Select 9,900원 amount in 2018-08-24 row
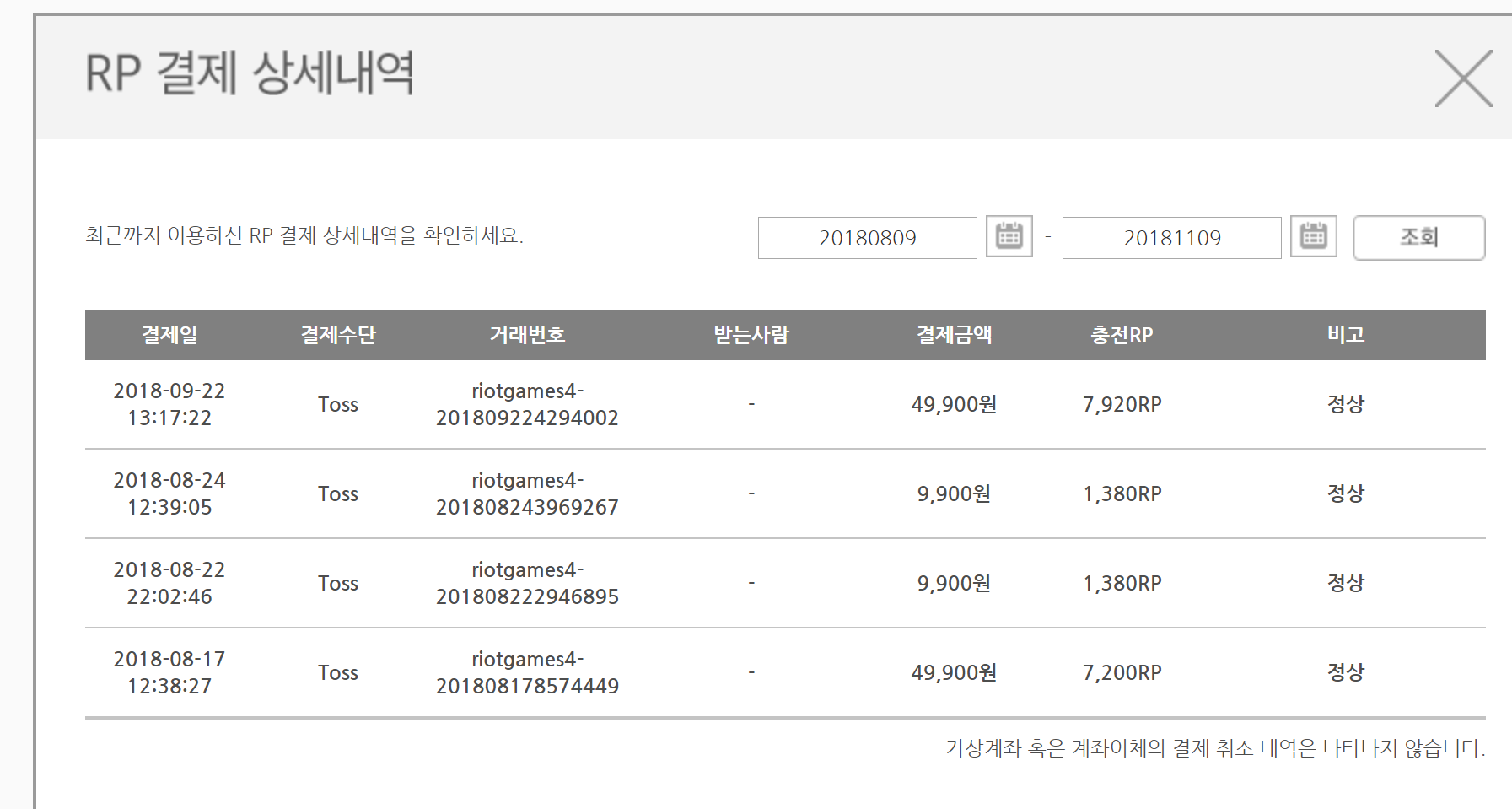 click(x=955, y=494)
